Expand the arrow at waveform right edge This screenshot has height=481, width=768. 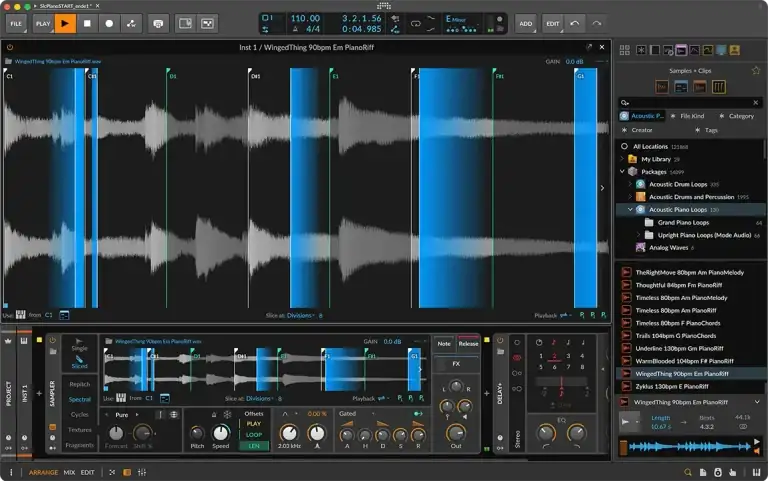(x=602, y=188)
